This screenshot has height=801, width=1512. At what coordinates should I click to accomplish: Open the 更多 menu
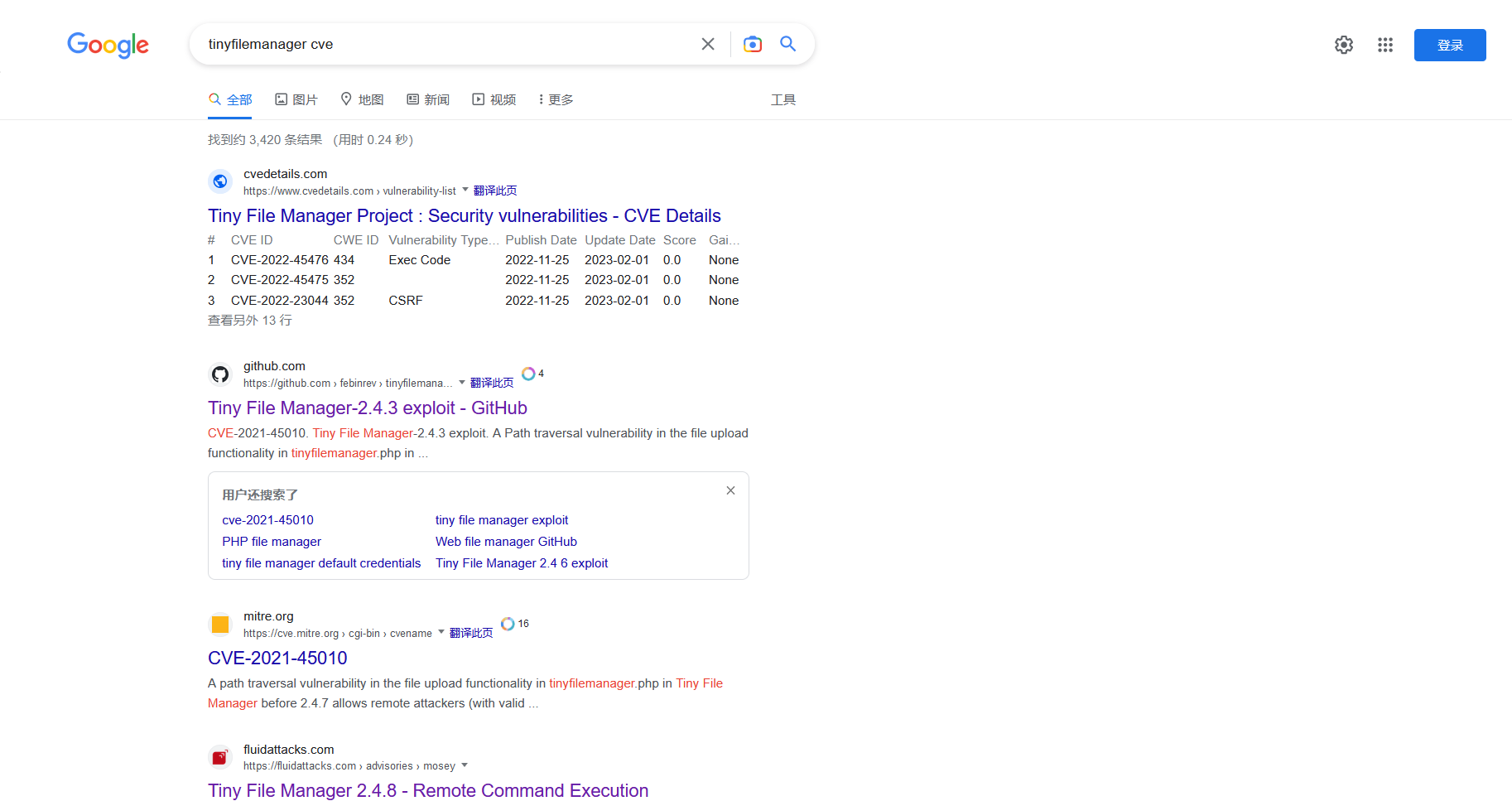click(555, 99)
